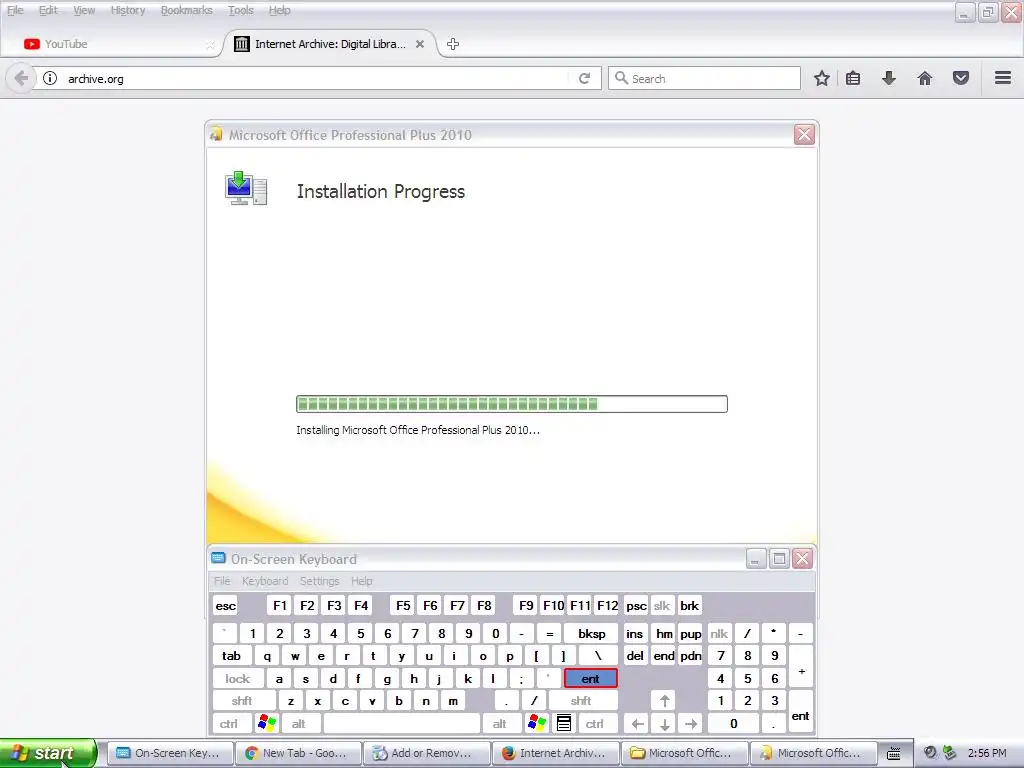Click the left arrow key

pyautogui.click(x=637, y=724)
